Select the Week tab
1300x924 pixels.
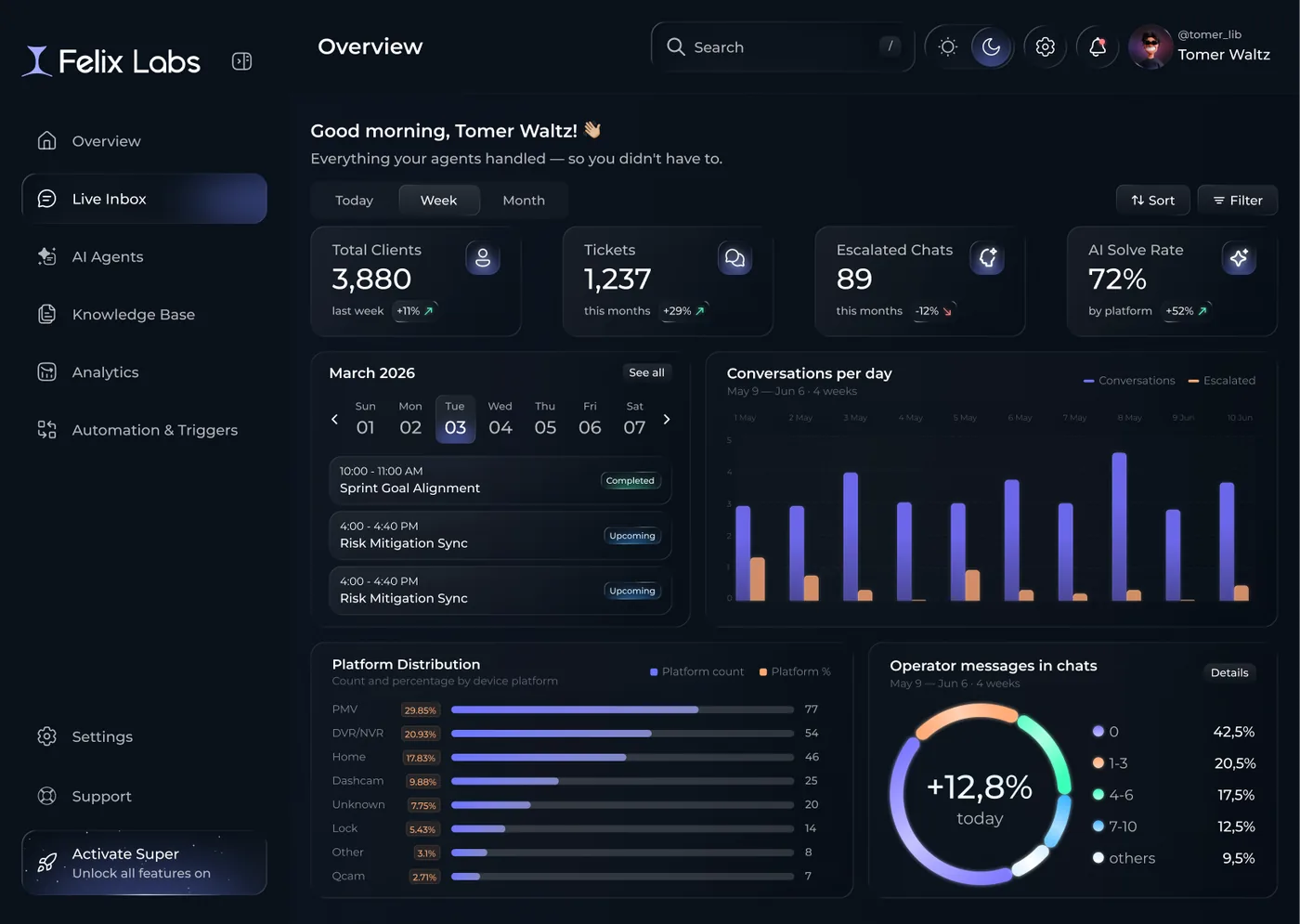pos(439,201)
